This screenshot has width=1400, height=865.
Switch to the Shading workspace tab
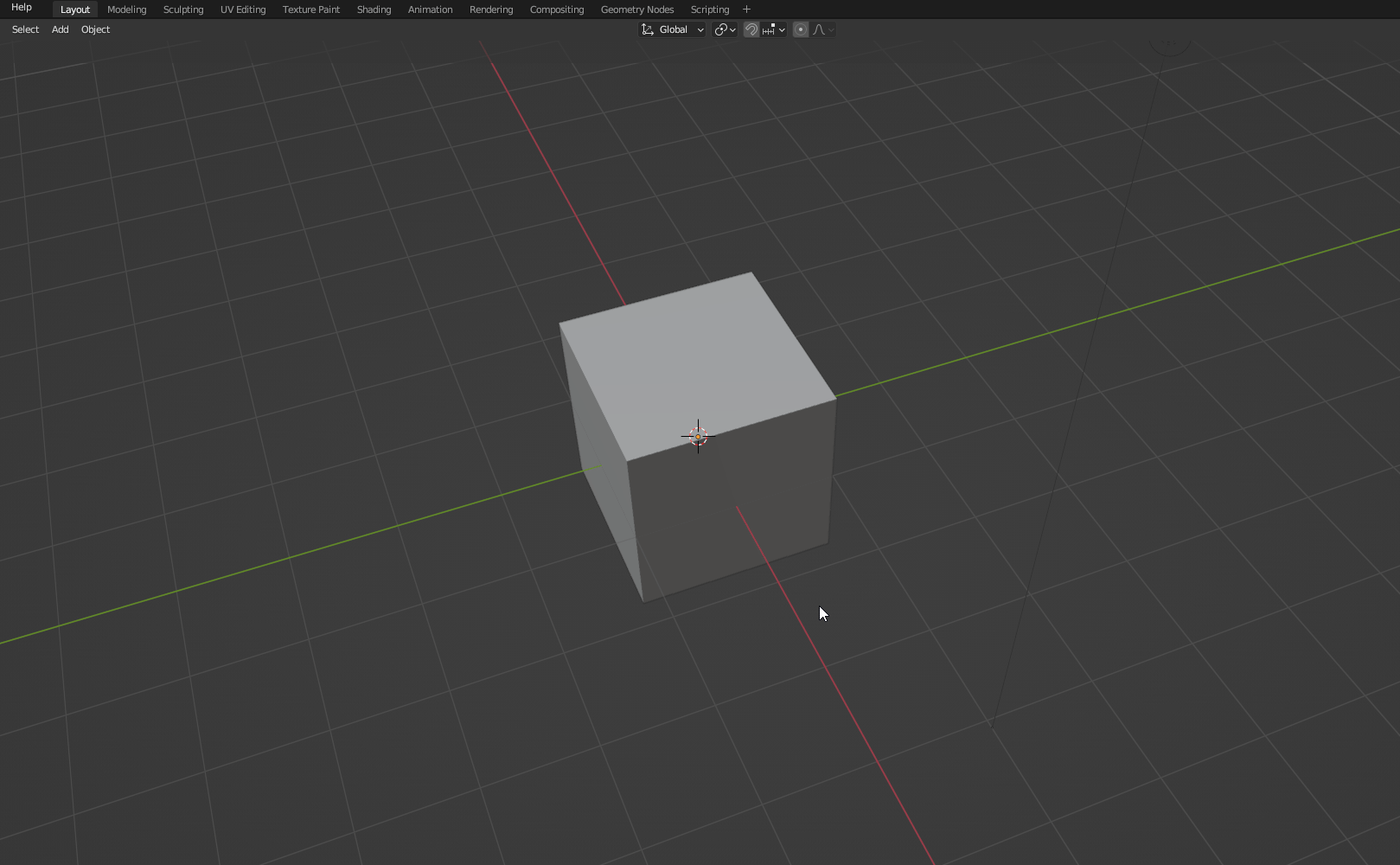click(x=374, y=10)
